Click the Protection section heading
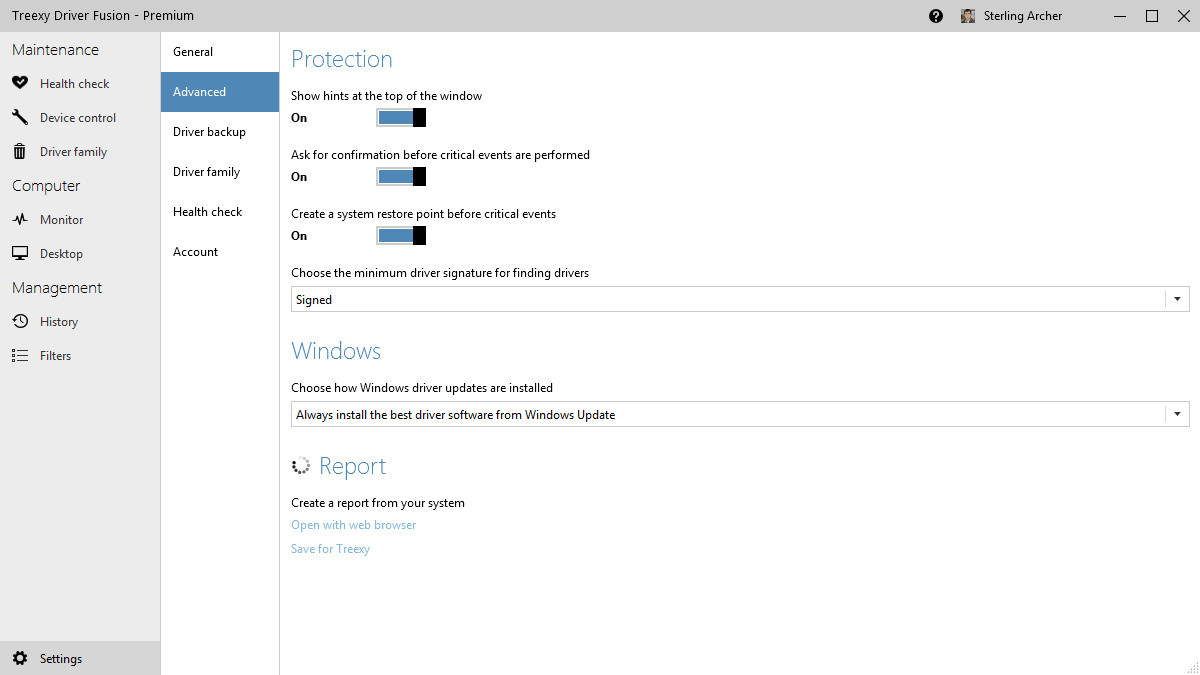The width and height of the screenshot is (1200, 675). (x=342, y=59)
